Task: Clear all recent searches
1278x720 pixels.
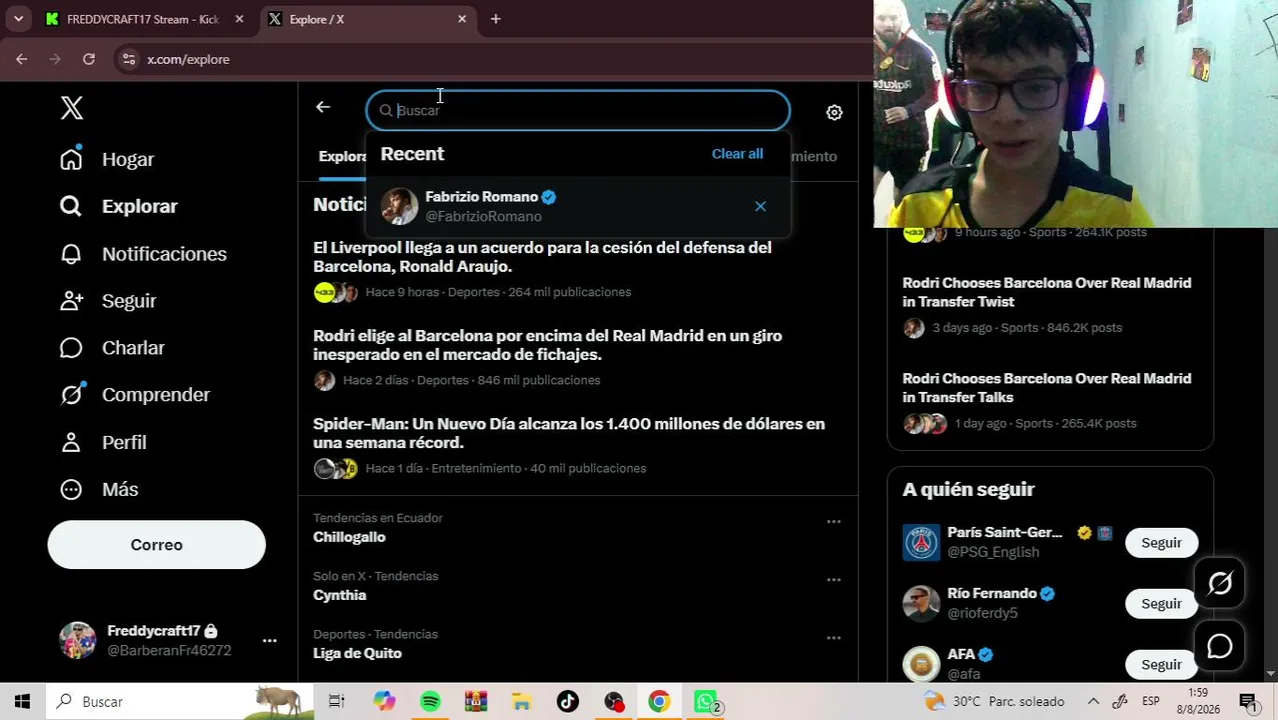Action: [x=737, y=154]
